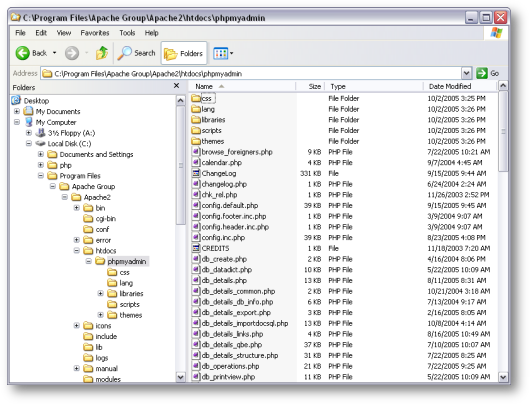Select the themes folder icon in file list
Viewport: 530px width, 404px height.
(196, 141)
